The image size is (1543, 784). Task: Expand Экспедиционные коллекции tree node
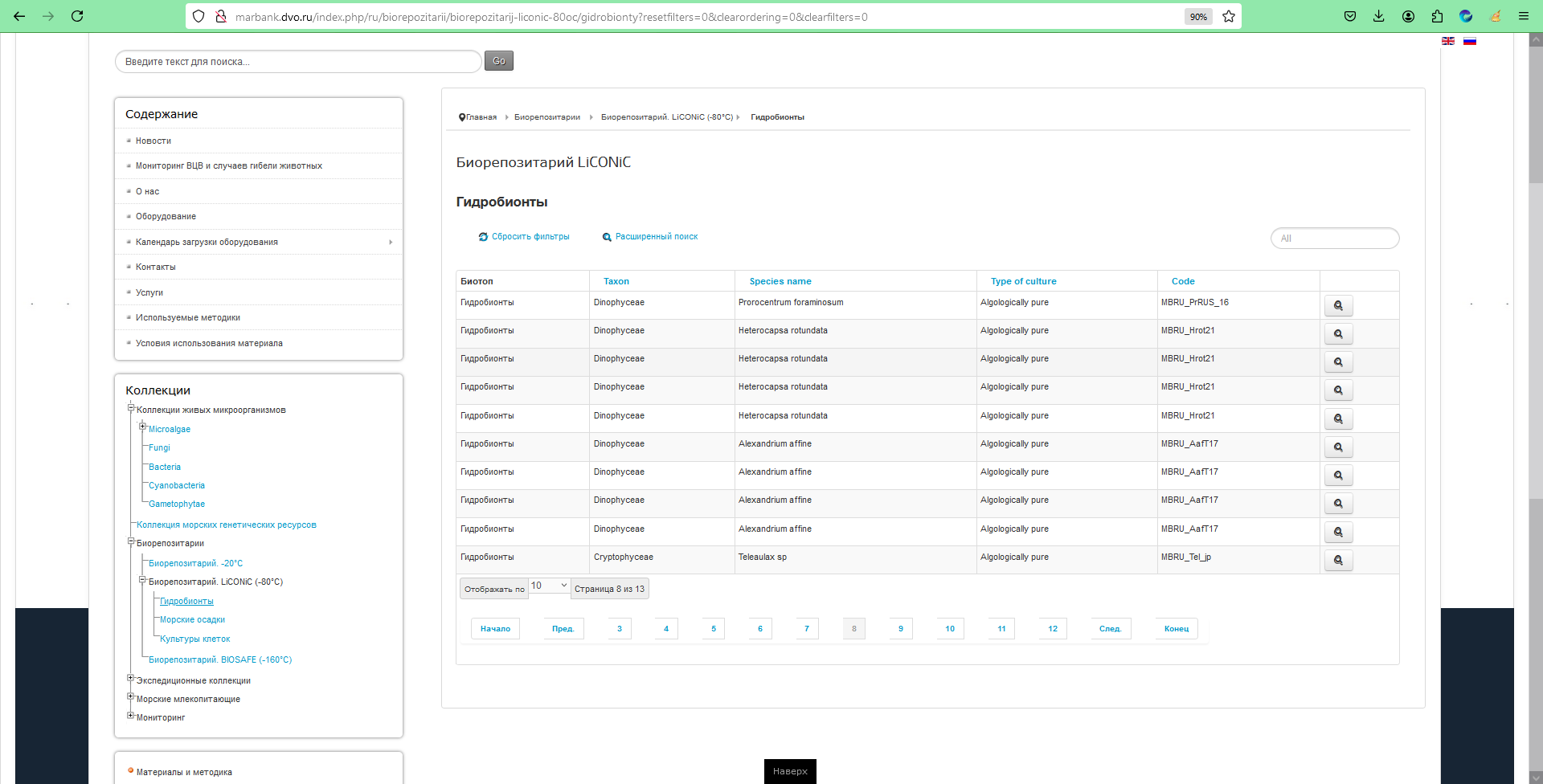click(x=131, y=678)
